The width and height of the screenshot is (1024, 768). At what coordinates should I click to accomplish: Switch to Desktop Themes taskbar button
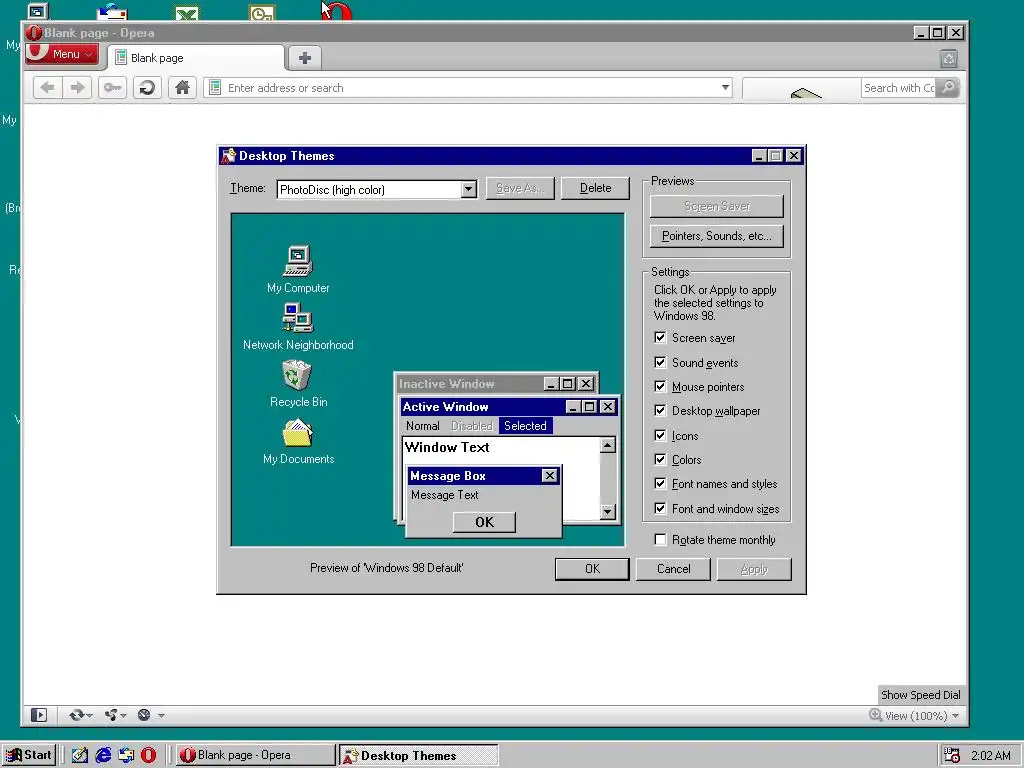pyautogui.click(x=419, y=755)
